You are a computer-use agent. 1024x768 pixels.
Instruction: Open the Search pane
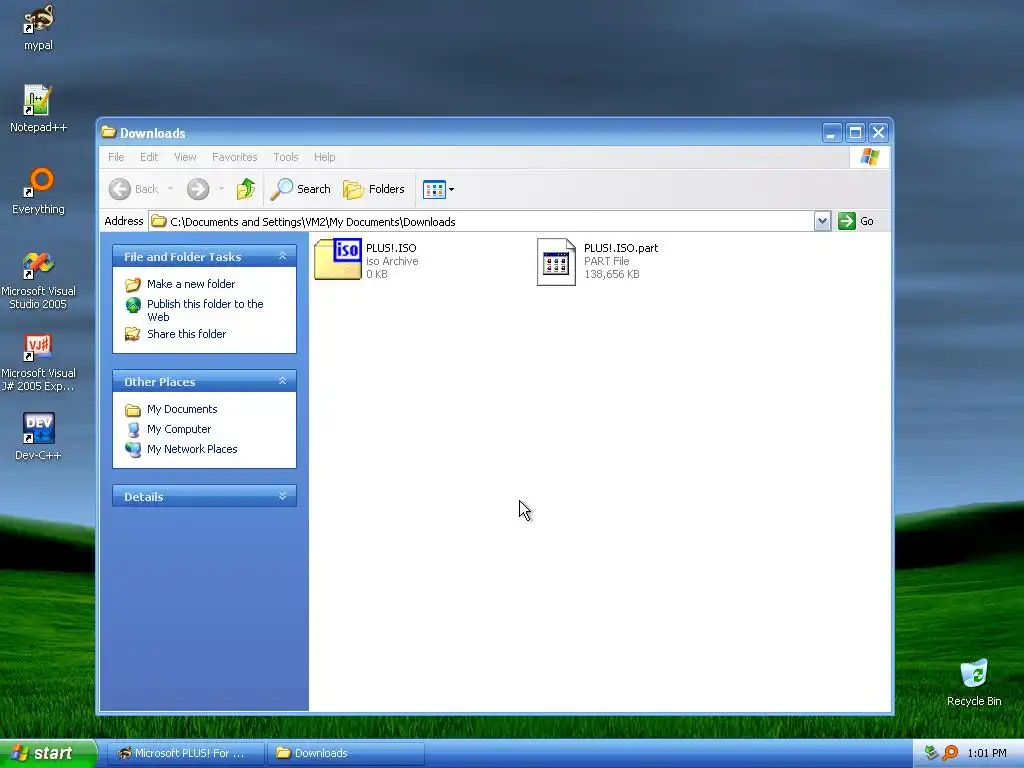[300, 189]
